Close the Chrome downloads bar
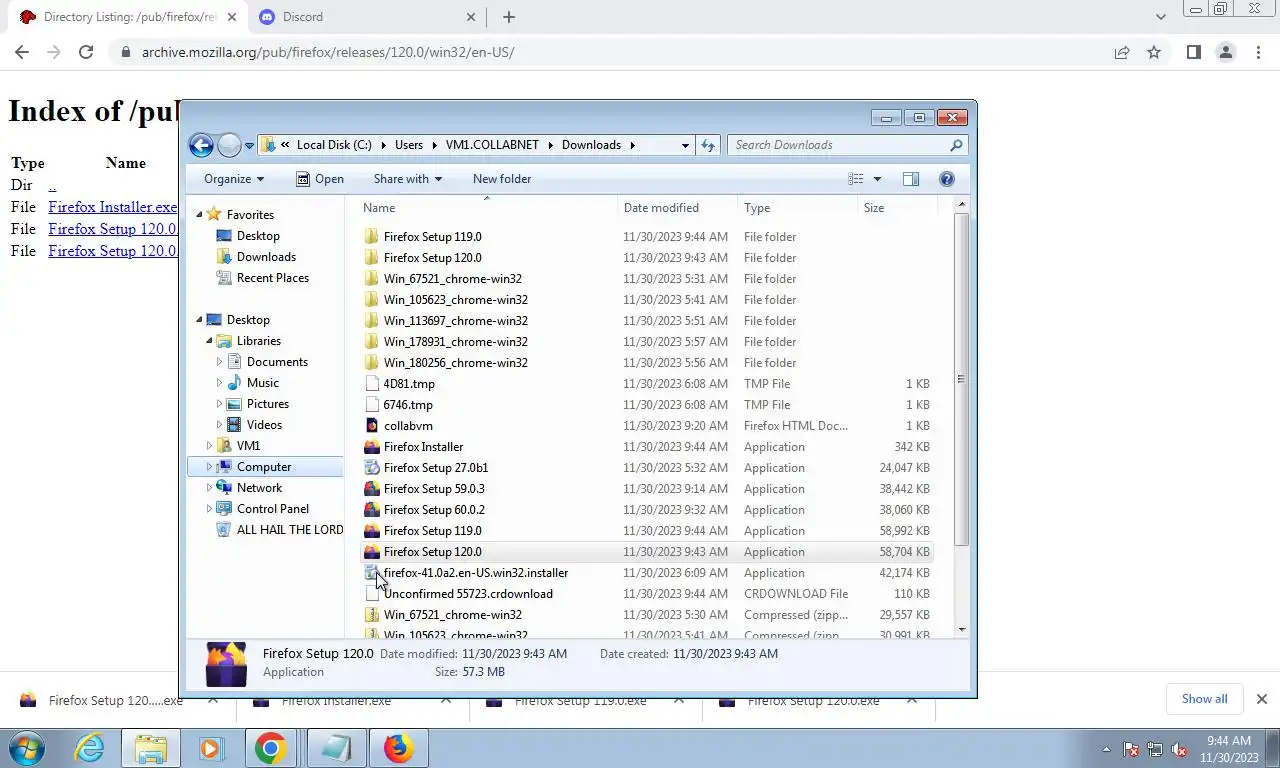The height and width of the screenshot is (768, 1280). (1261, 699)
